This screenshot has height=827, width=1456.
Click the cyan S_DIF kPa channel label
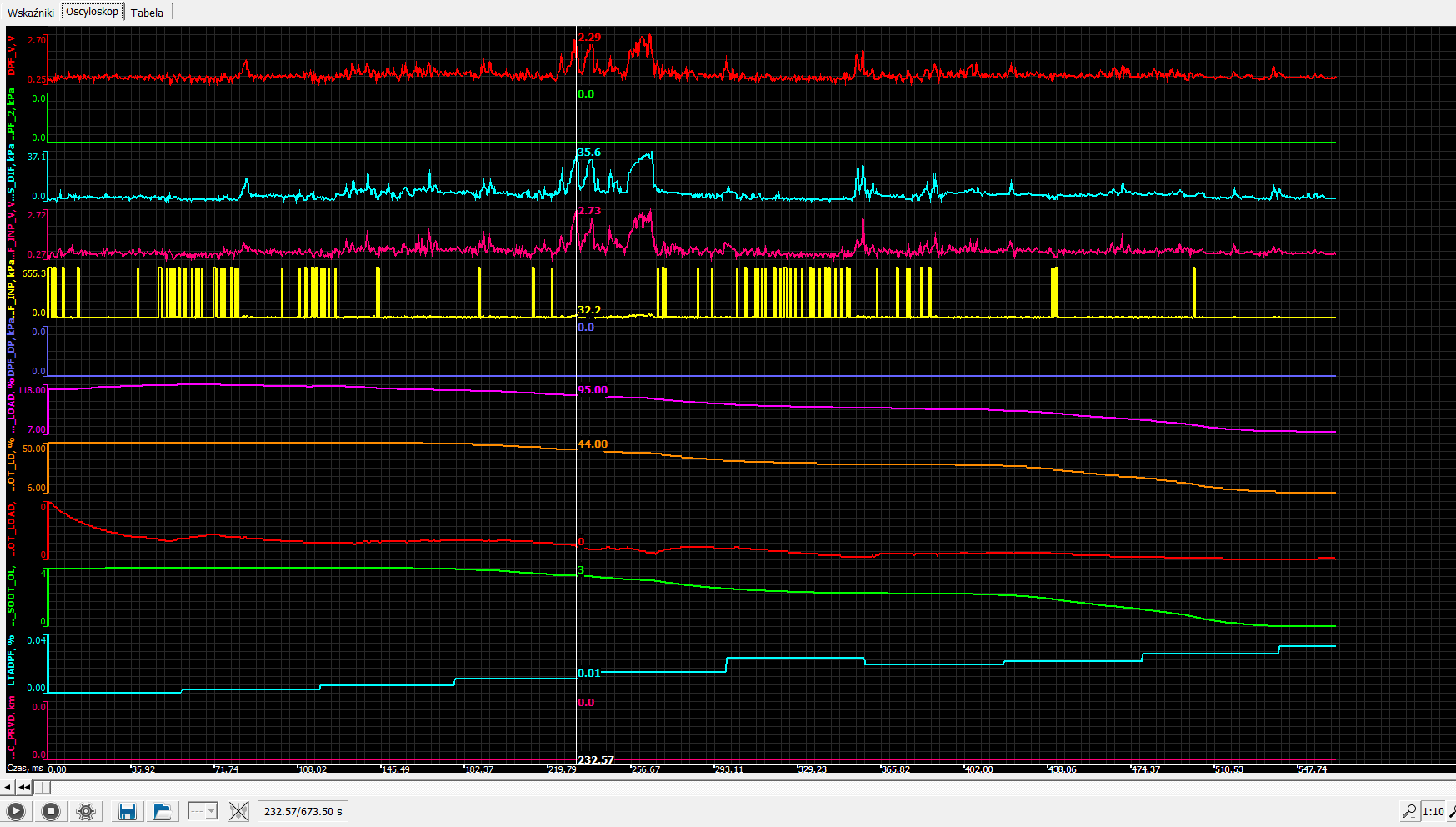pyautogui.click(x=12, y=172)
